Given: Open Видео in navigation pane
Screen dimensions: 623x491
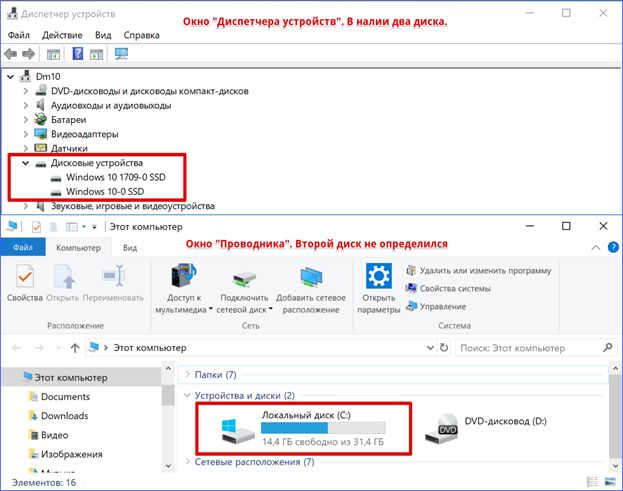Looking at the screenshot, I should [54, 435].
